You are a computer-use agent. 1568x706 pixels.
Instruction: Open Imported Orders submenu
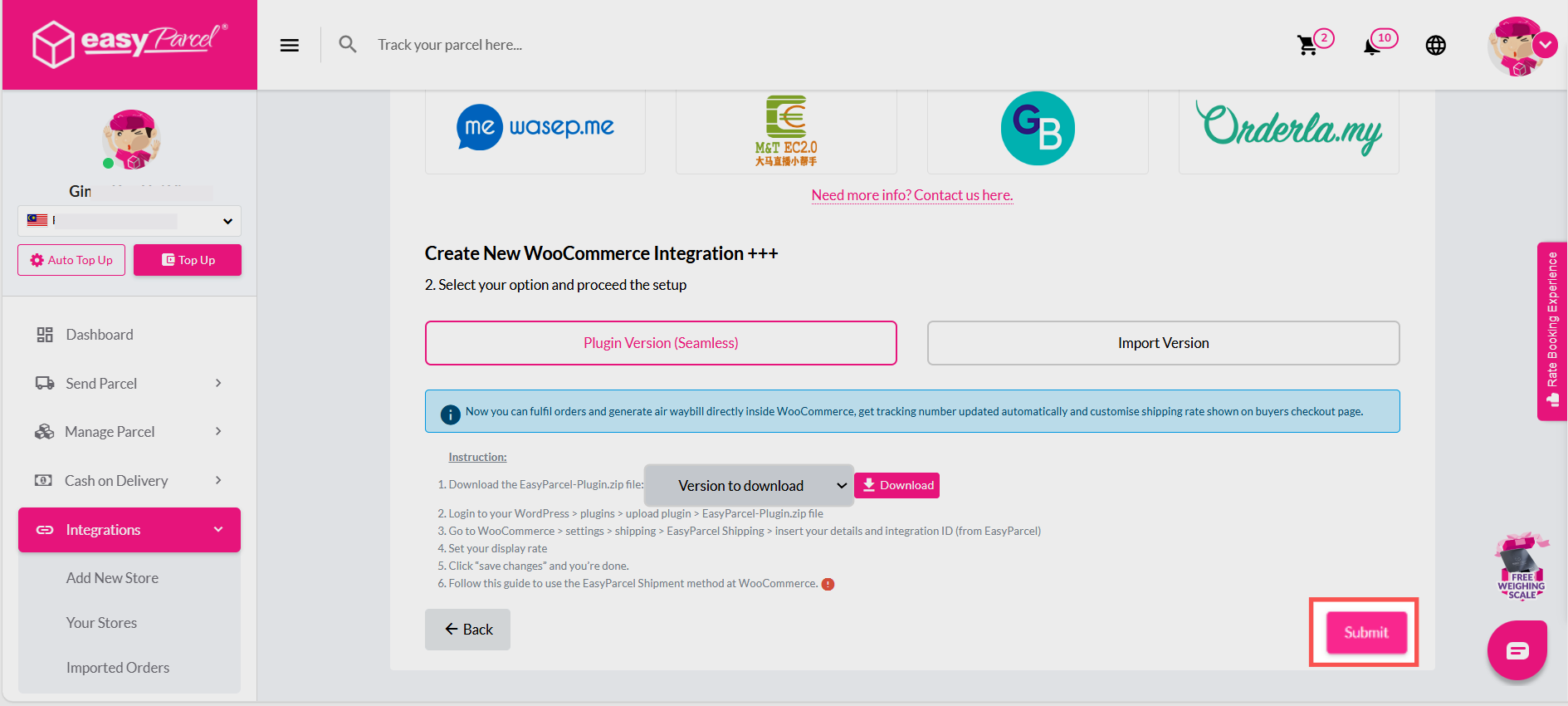tap(118, 668)
